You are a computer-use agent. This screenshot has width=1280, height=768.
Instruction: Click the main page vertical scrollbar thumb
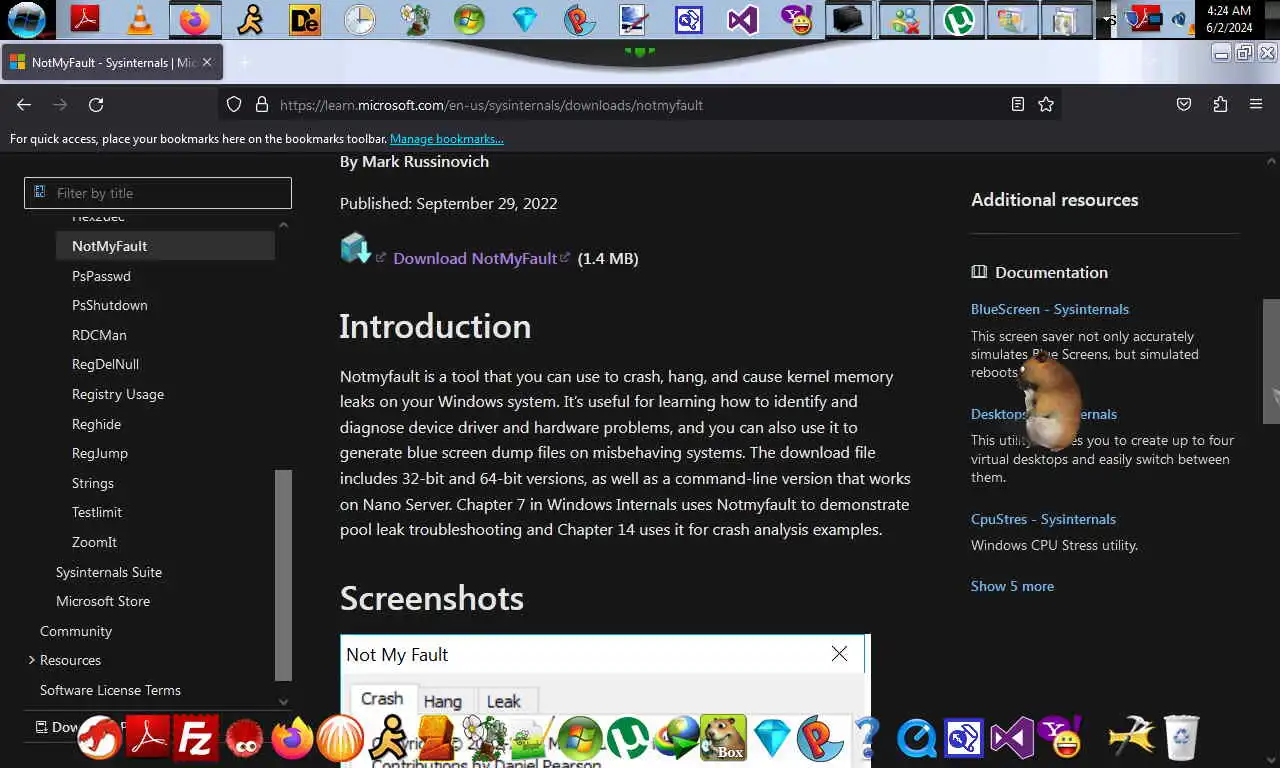click(1271, 361)
